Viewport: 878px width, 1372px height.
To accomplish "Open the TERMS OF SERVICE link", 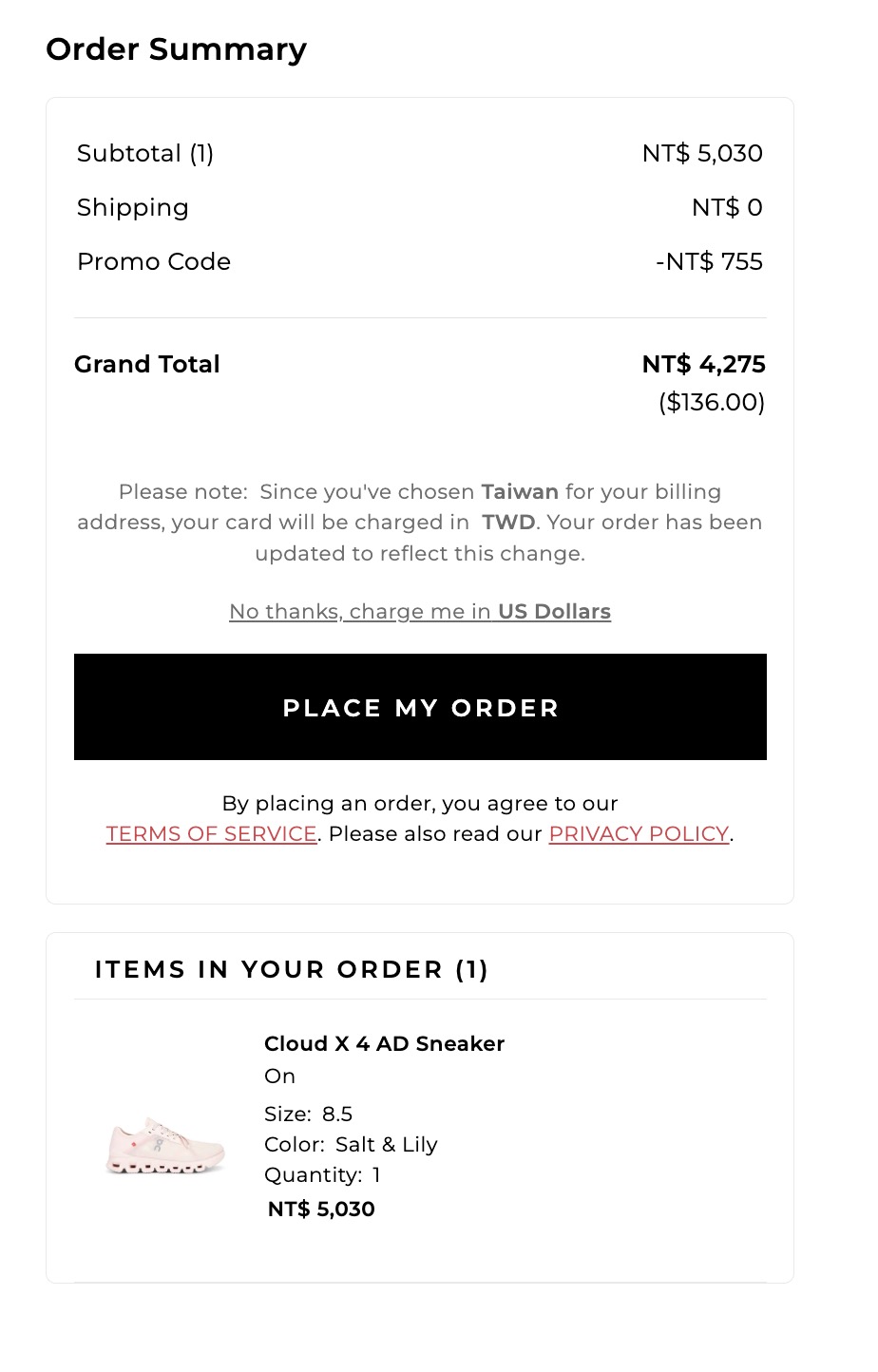I will click(x=211, y=833).
